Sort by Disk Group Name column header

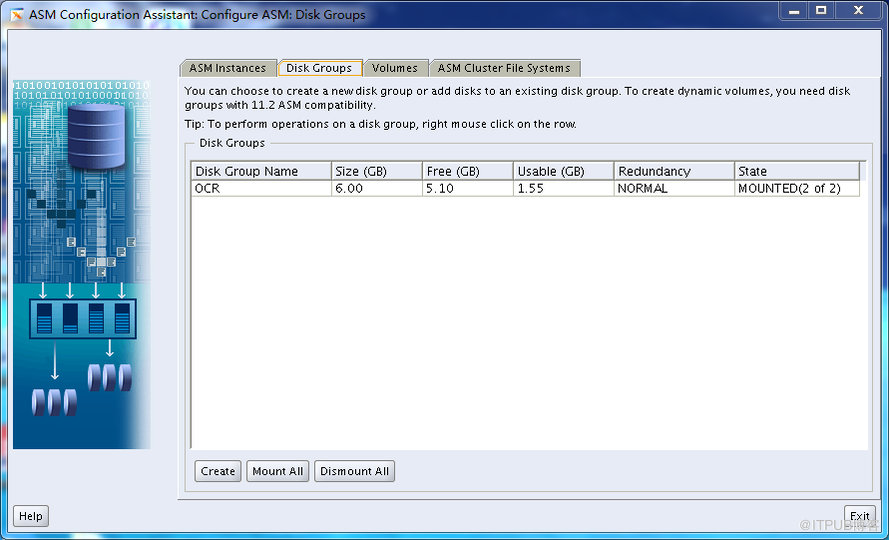[260, 171]
